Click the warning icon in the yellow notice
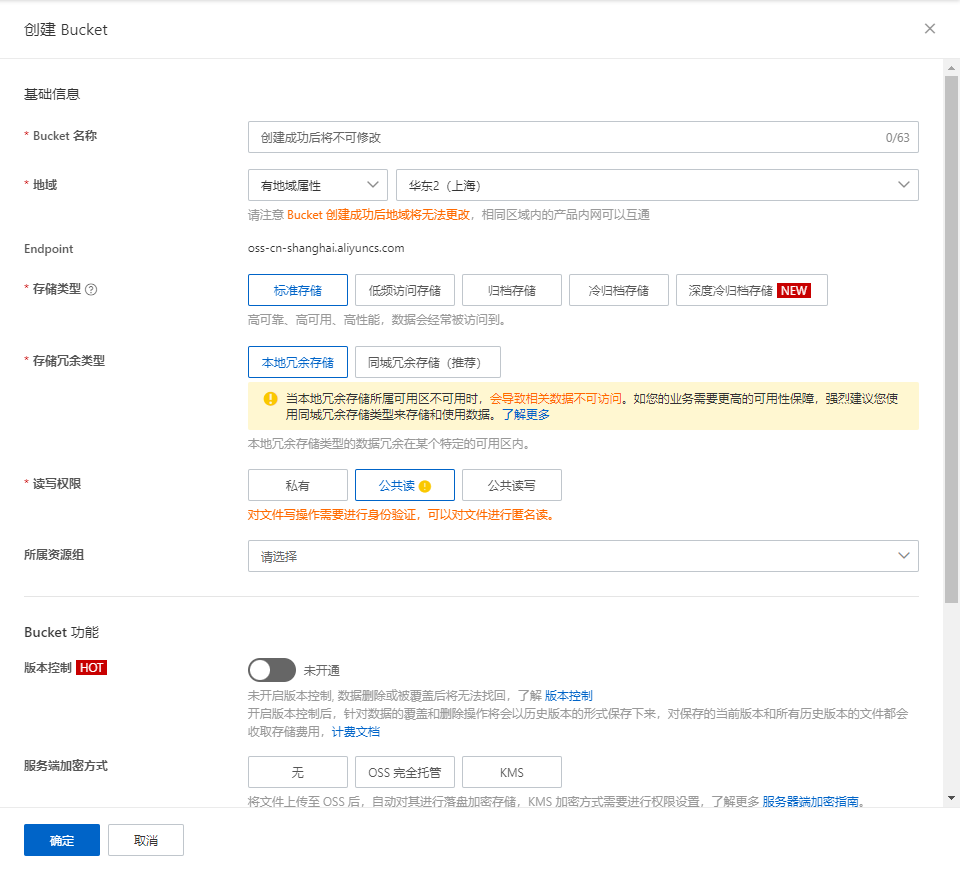The image size is (960, 871). pos(270,398)
